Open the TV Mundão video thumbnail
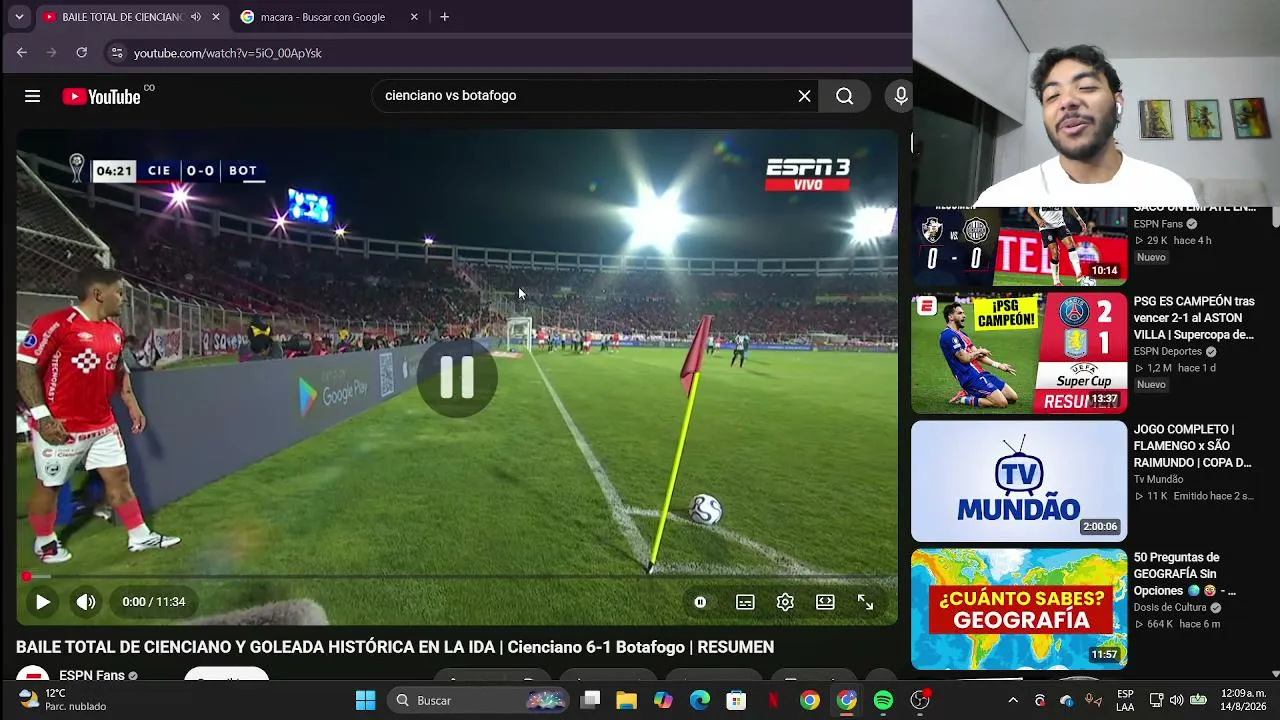1280x720 pixels. click(1019, 481)
